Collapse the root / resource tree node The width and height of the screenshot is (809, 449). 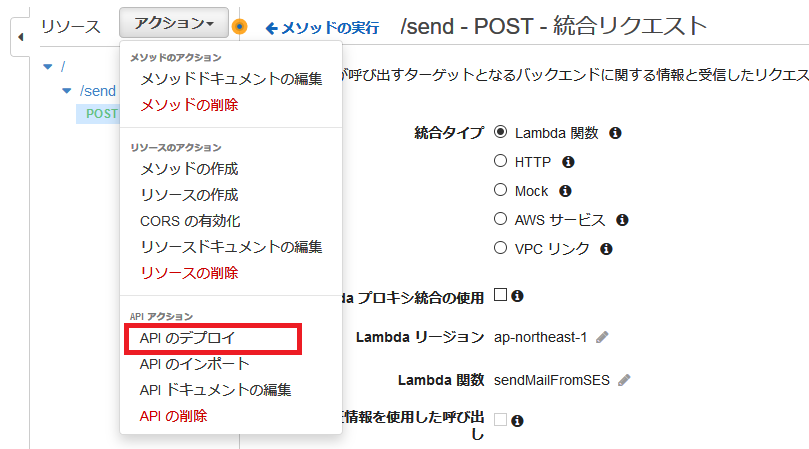(x=47, y=67)
